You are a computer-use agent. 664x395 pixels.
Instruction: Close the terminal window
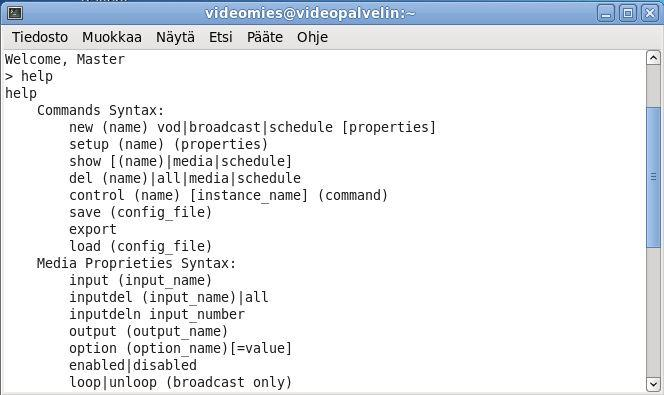(x=650, y=13)
